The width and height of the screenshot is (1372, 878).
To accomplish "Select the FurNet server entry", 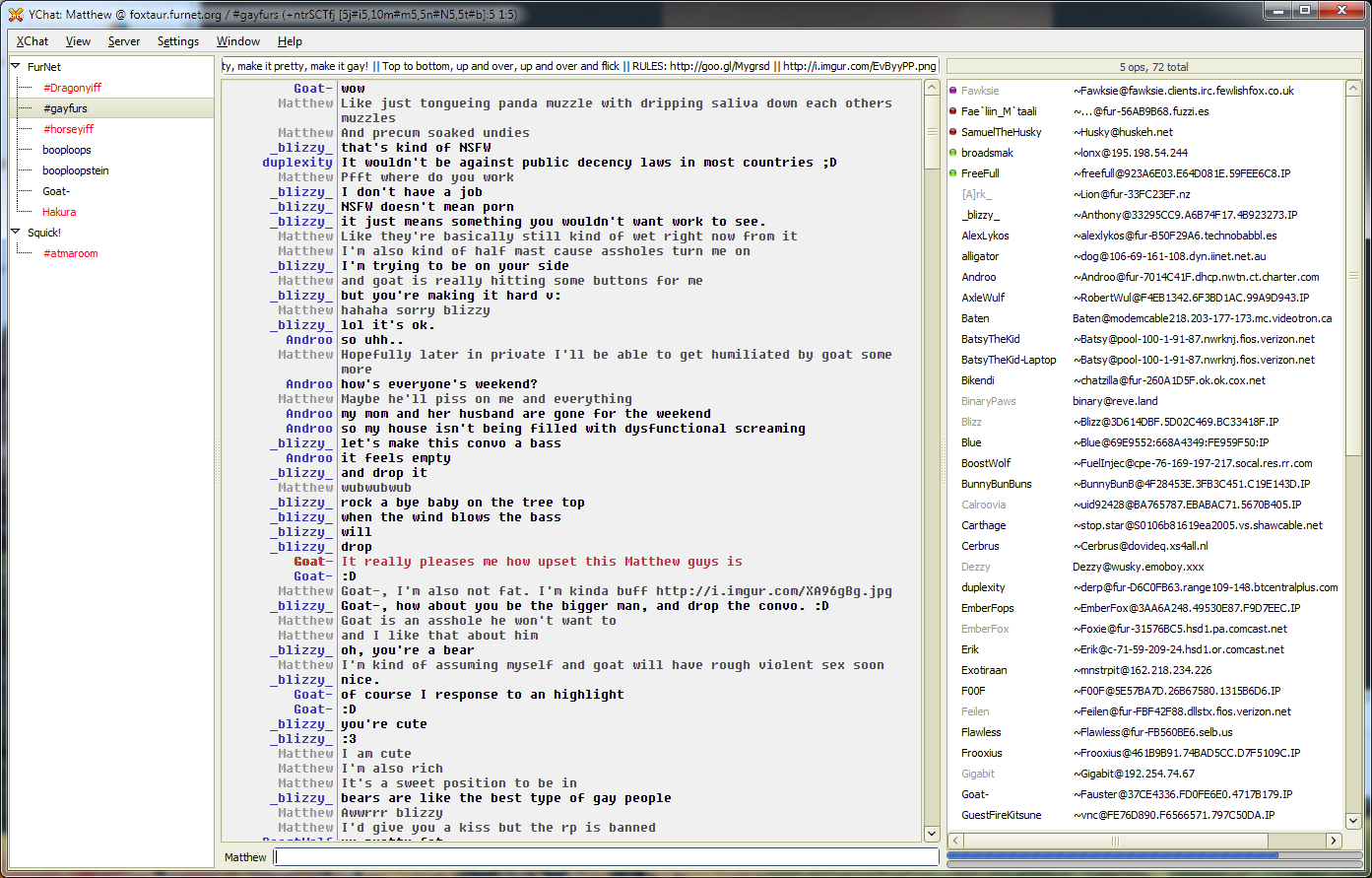I will 44,67.
